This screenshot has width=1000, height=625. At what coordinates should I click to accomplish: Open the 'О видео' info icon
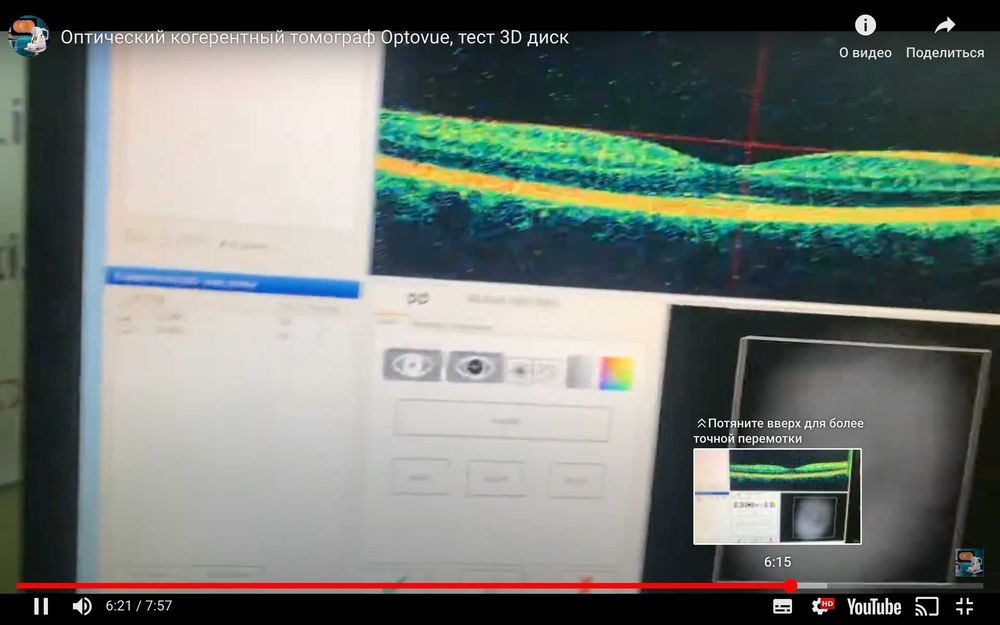click(x=865, y=26)
